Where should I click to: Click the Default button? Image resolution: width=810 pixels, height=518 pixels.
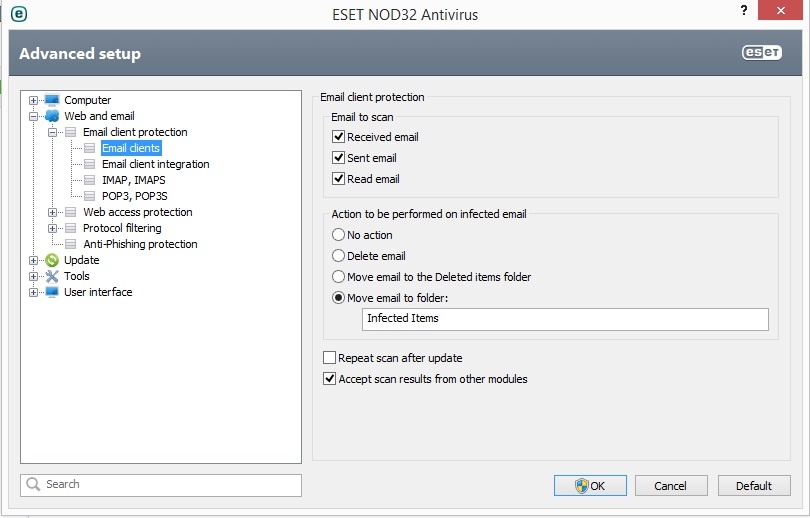(754, 486)
